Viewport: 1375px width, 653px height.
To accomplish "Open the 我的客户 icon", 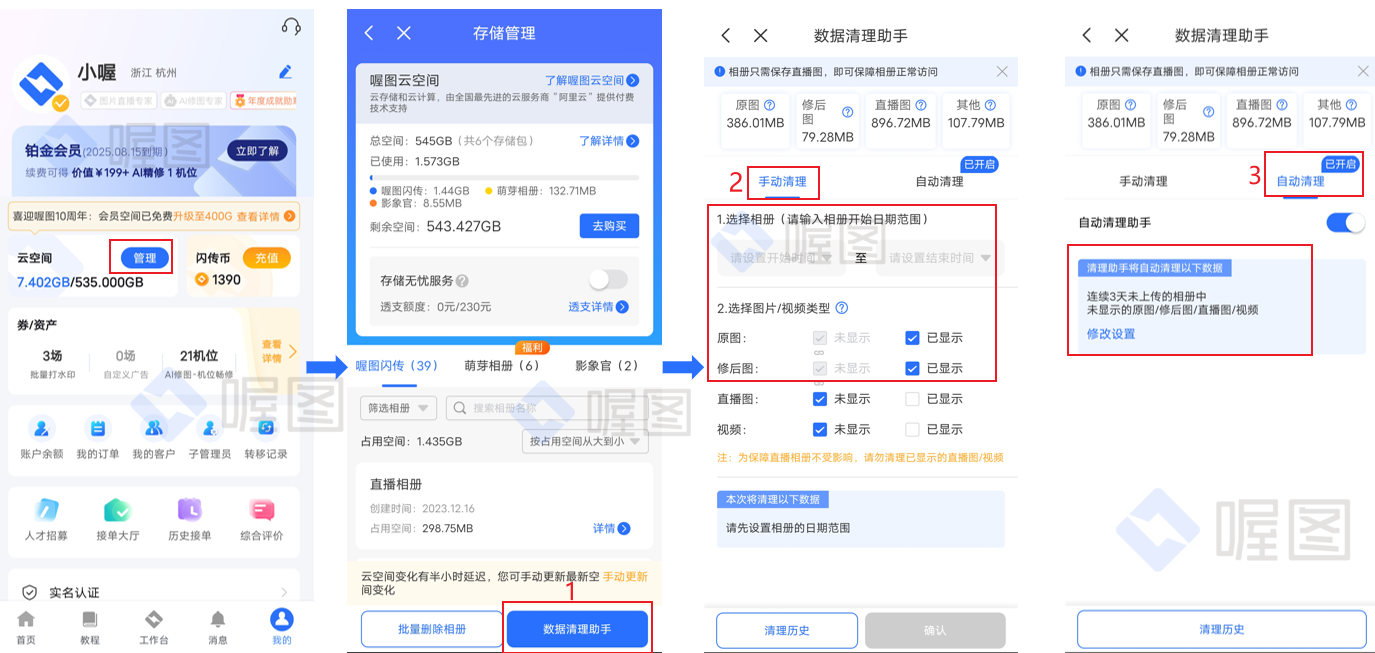I will click(x=154, y=428).
